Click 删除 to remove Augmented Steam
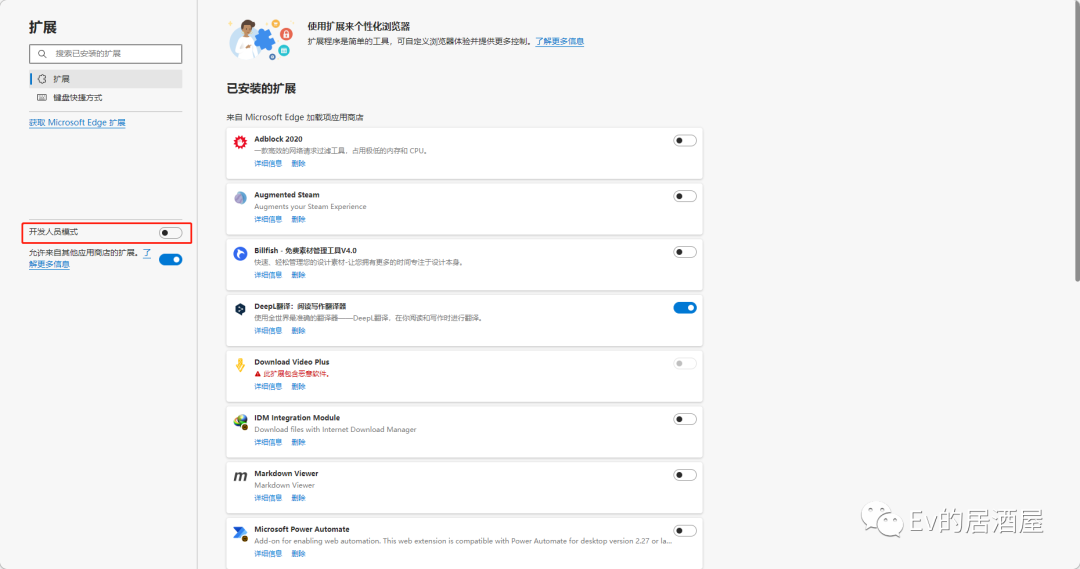The height and width of the screenshot is (569, 1080). 298,219
